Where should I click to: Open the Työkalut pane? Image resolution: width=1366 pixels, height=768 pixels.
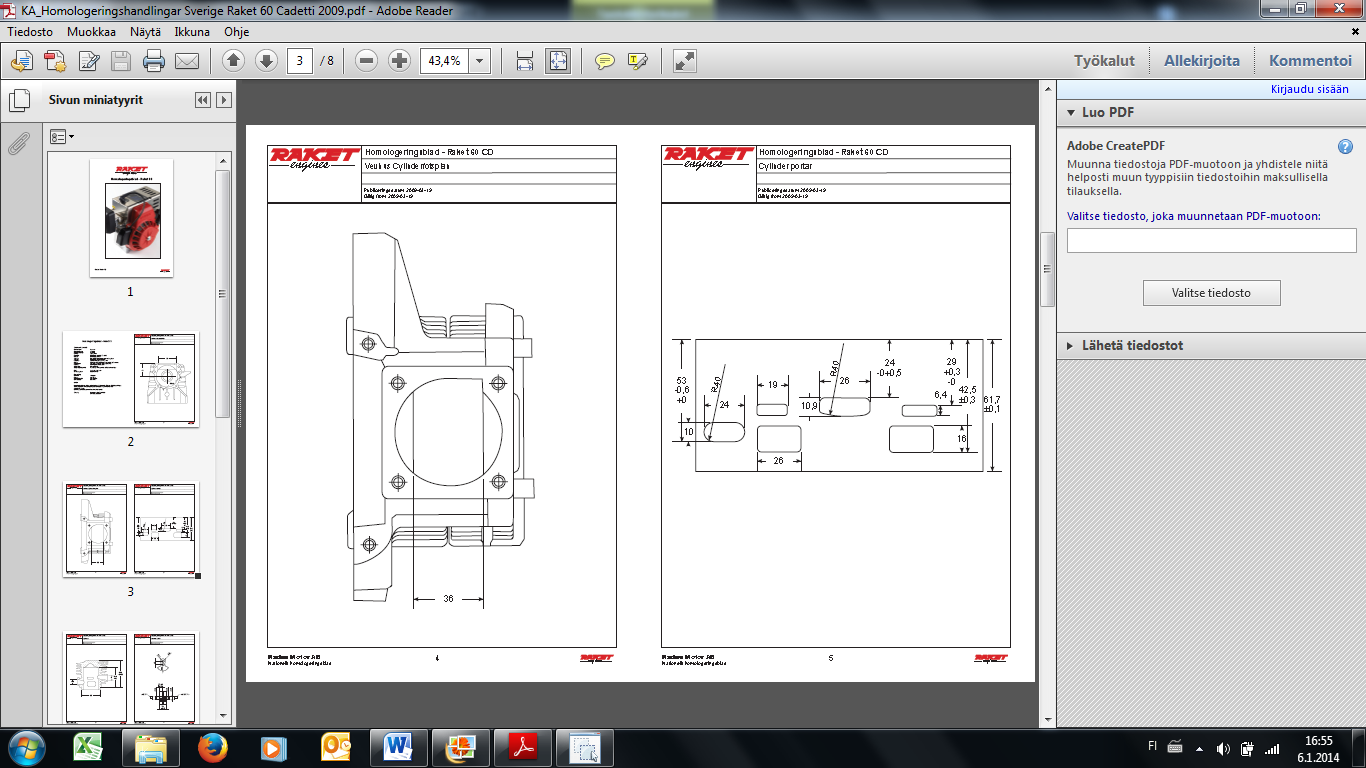pos(1104,61)
